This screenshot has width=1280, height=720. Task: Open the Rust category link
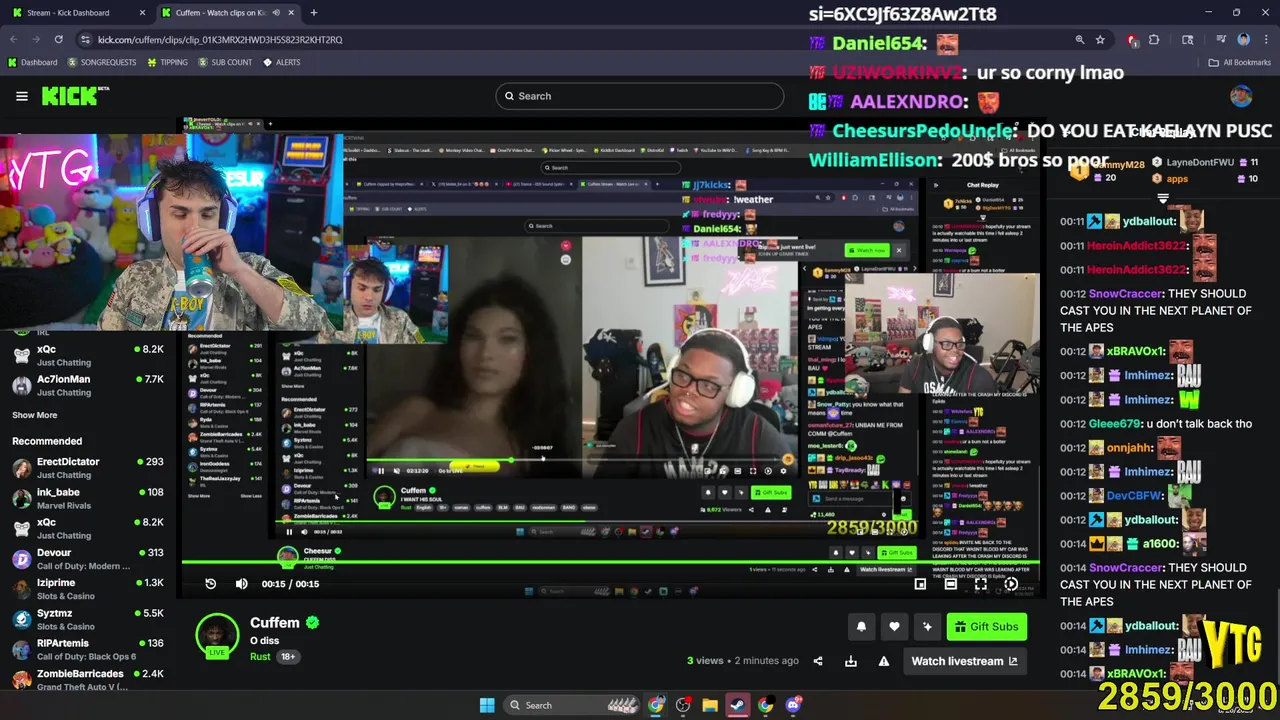(x=260, y=657)
